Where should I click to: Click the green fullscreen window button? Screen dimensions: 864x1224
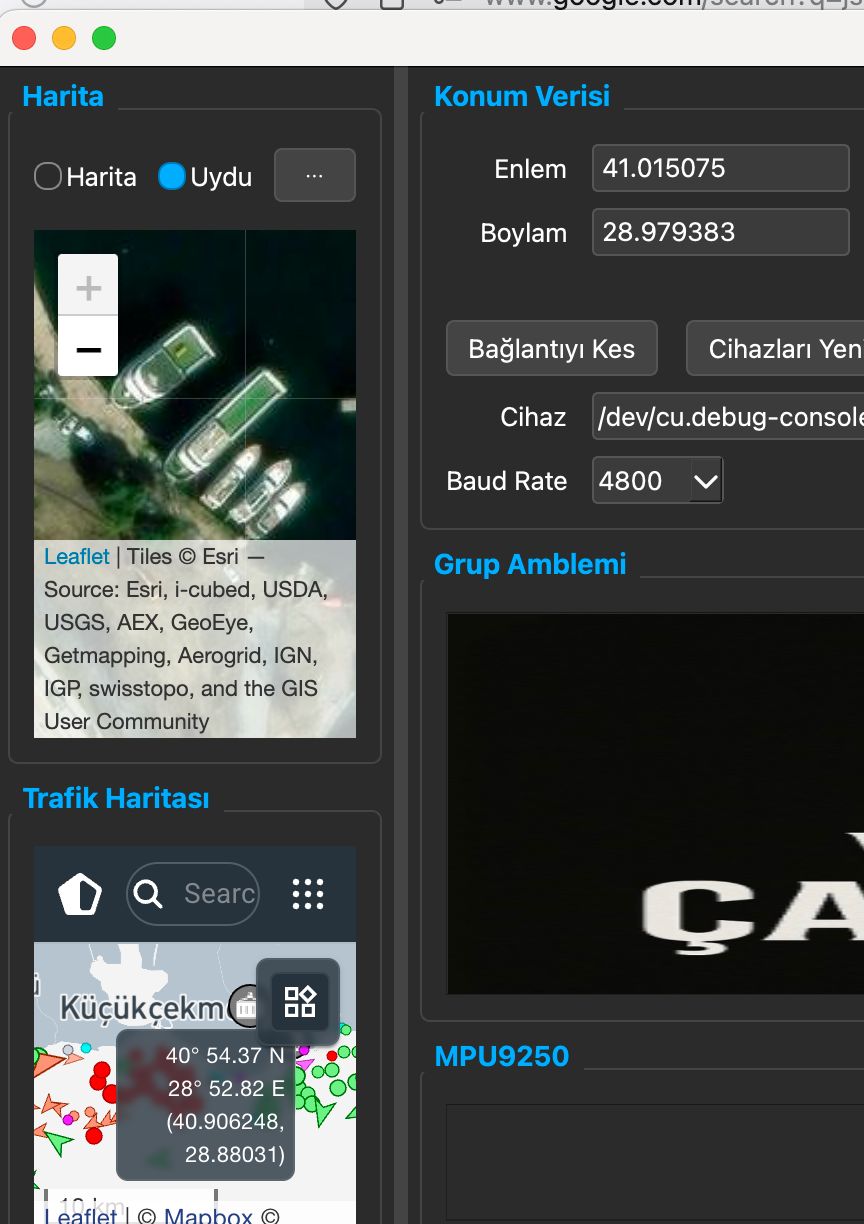click(x=104, y=39)
